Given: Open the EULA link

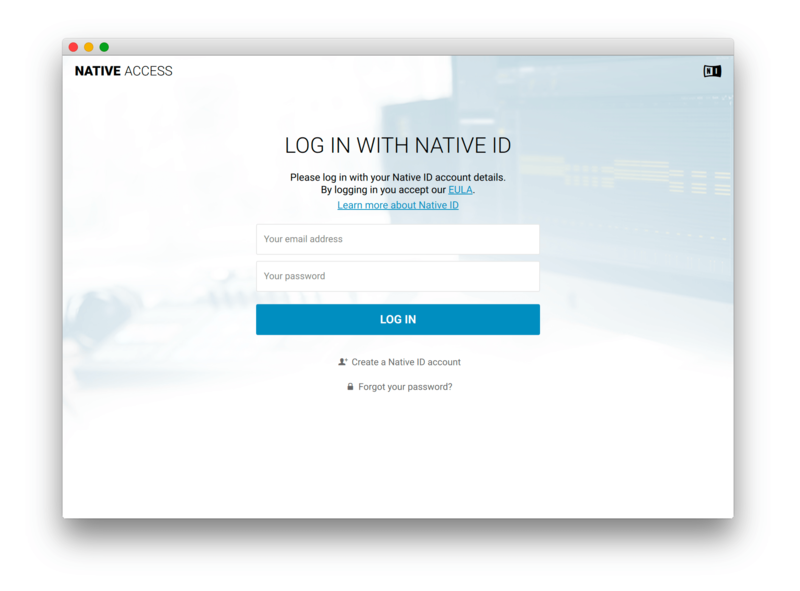Looking at the screenshot, I should pos(460,190).
